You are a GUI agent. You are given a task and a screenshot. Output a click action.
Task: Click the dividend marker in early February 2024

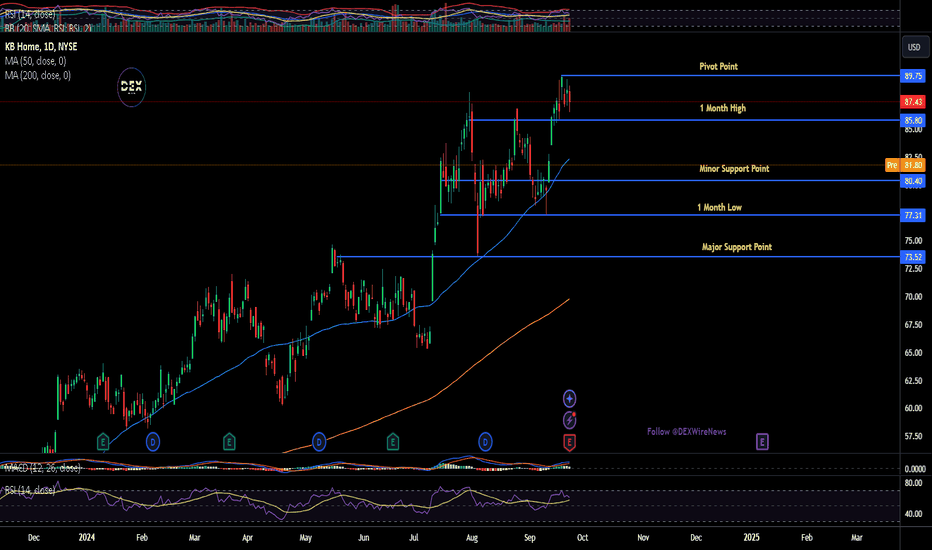point(153,442)
